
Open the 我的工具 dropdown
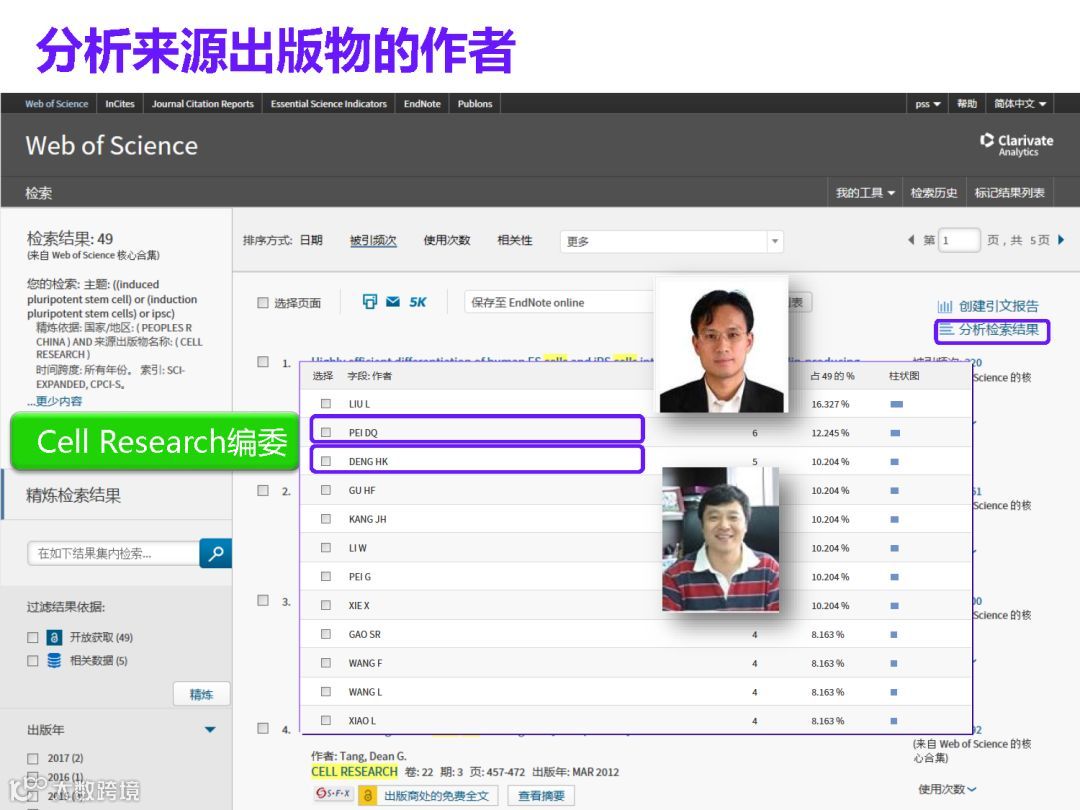865,193
